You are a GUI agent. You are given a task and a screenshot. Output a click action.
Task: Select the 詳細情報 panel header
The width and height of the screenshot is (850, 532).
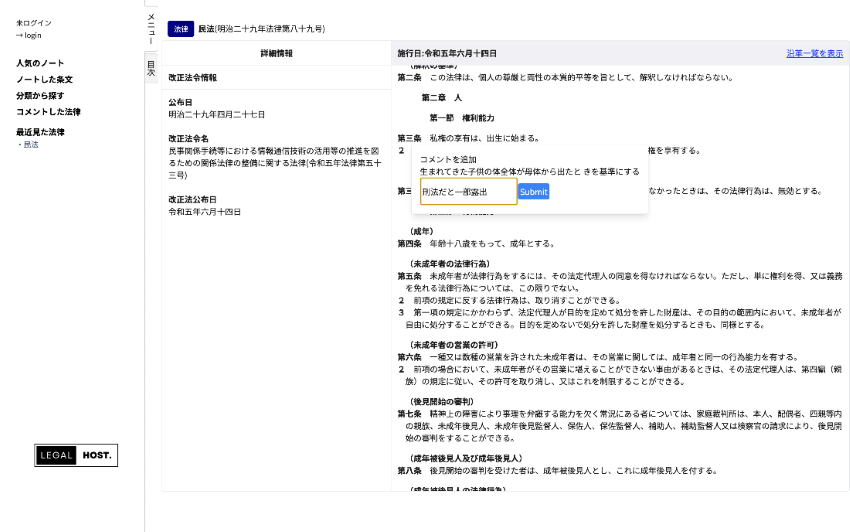point(276,53)
